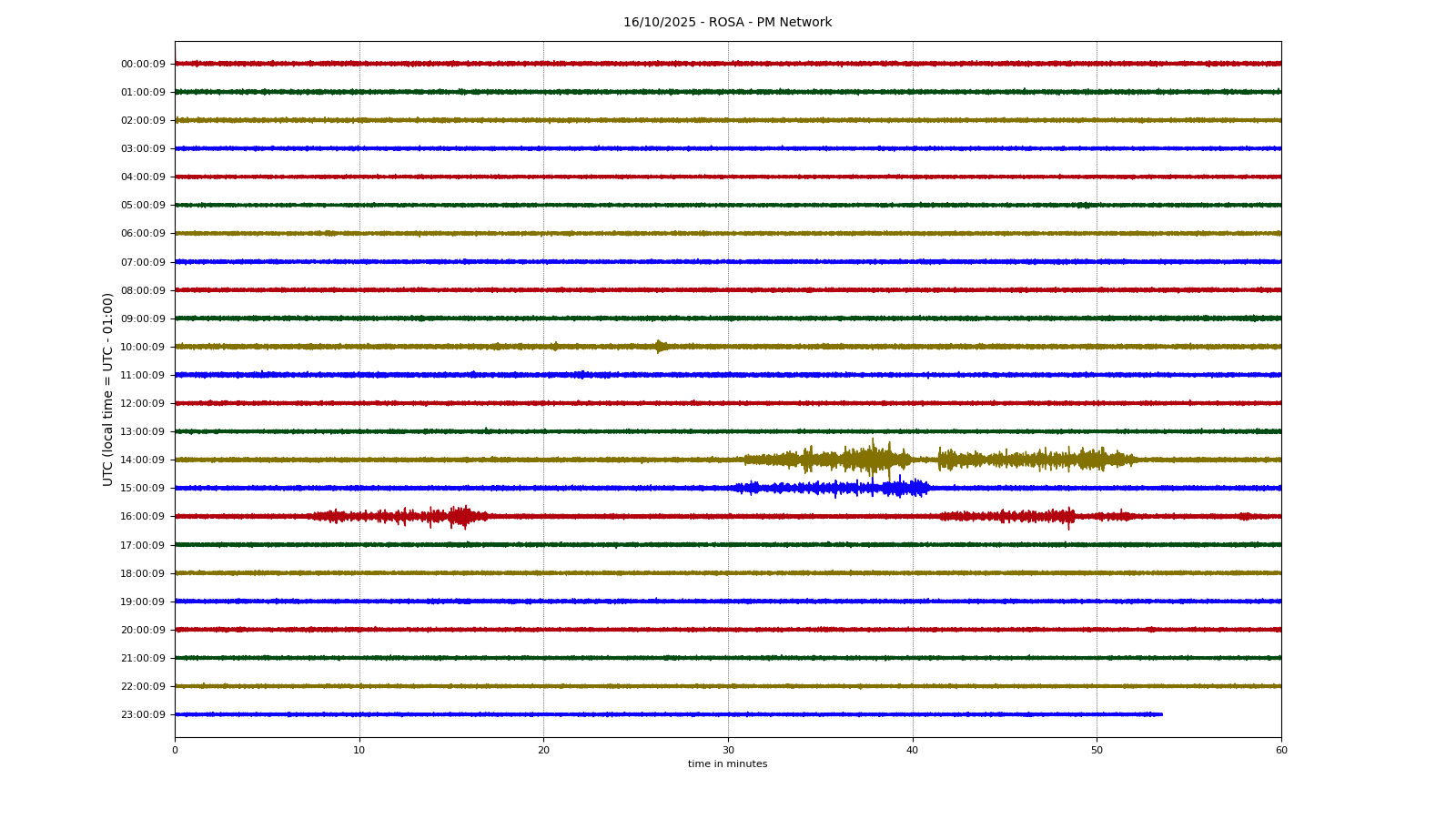
Task: Click the plot title "16/10/2025 - ROSA - PM Network"
Action: 727,23
